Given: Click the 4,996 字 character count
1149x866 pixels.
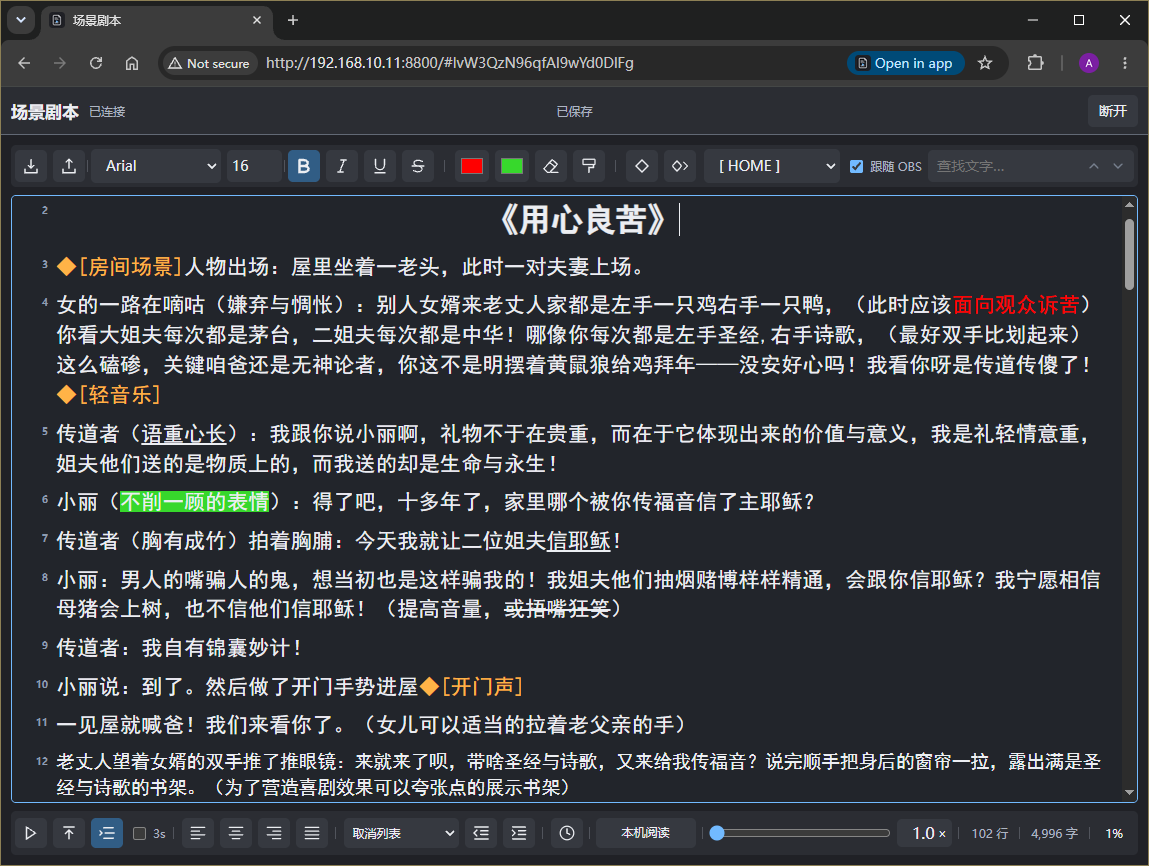Looking at the screenshot, I should 1054,834.
